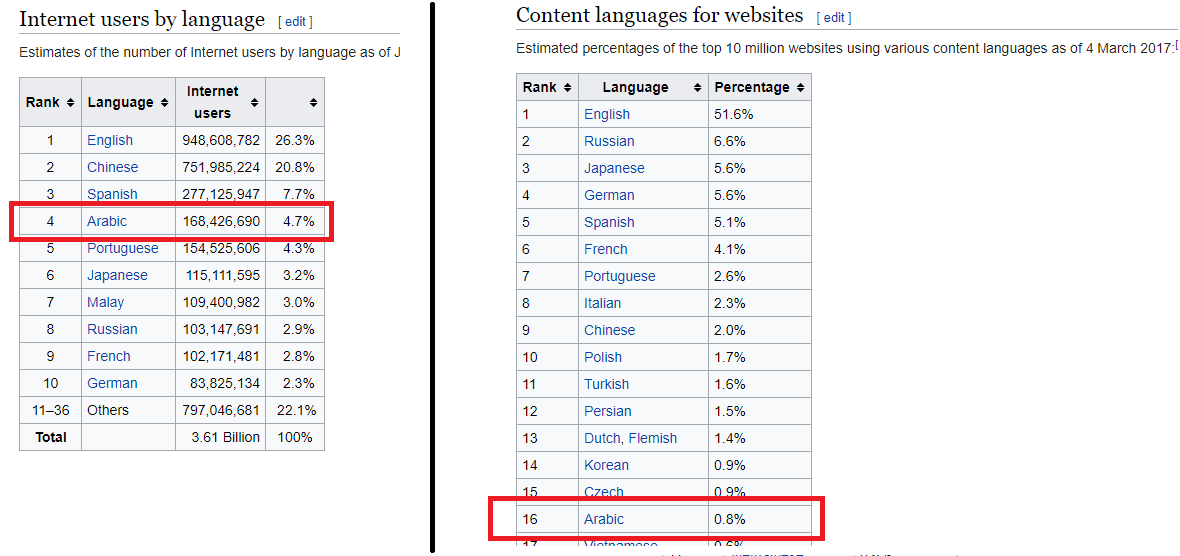The height and width of the screenshot is (556, 1180).
Task: Click Portuguese link in the left table
Action: pos(122,248)
